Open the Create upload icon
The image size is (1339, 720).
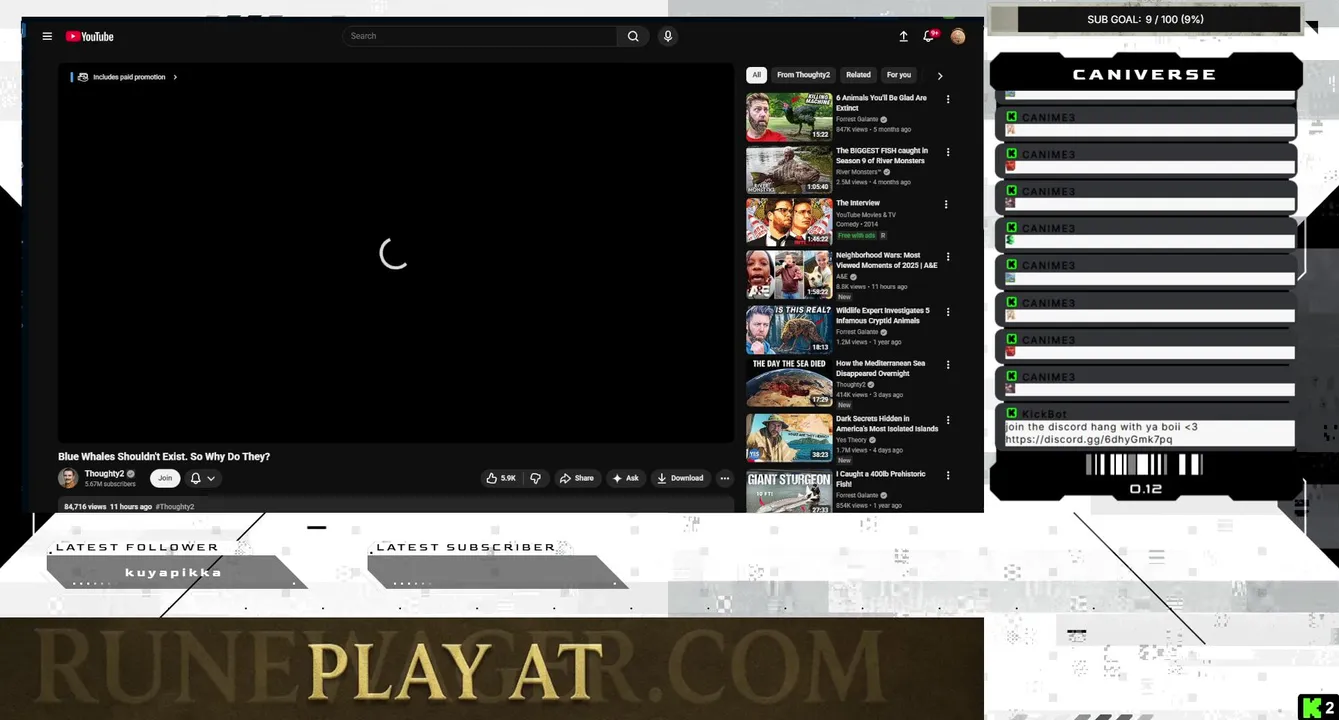[903, 36]
